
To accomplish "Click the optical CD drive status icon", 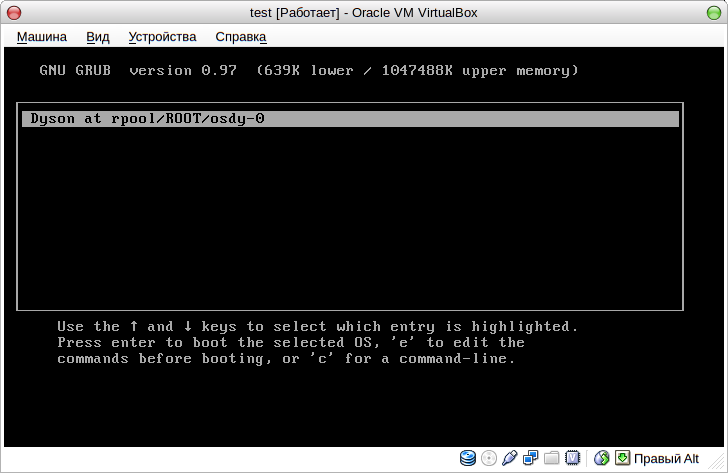I will 489,458.
